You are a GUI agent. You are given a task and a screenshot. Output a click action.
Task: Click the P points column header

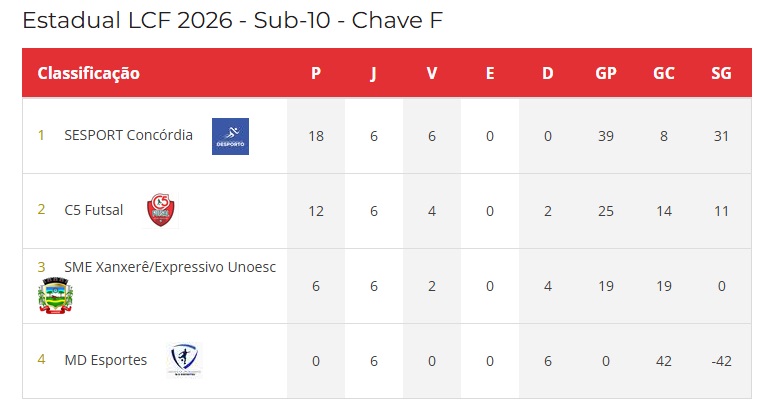pos(316,73)
